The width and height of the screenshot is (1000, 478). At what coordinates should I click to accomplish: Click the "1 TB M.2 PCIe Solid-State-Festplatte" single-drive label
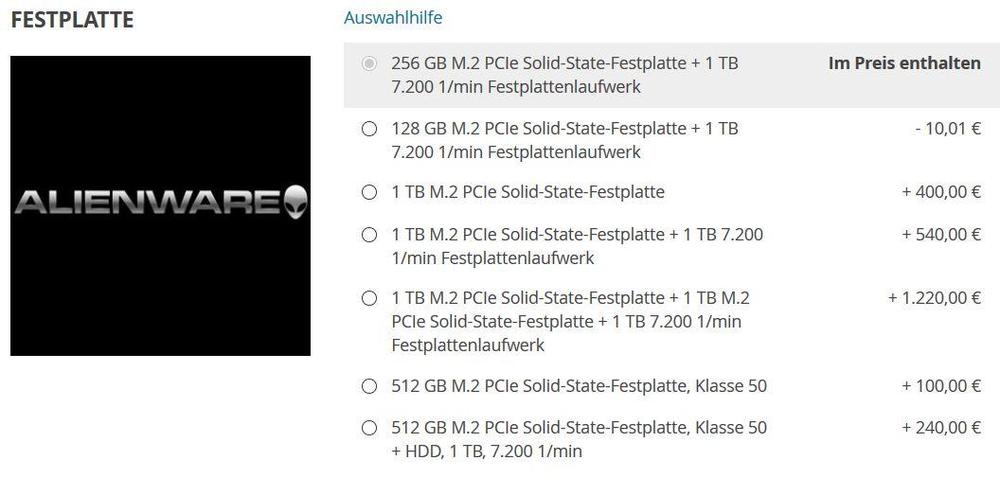[528, 192]
